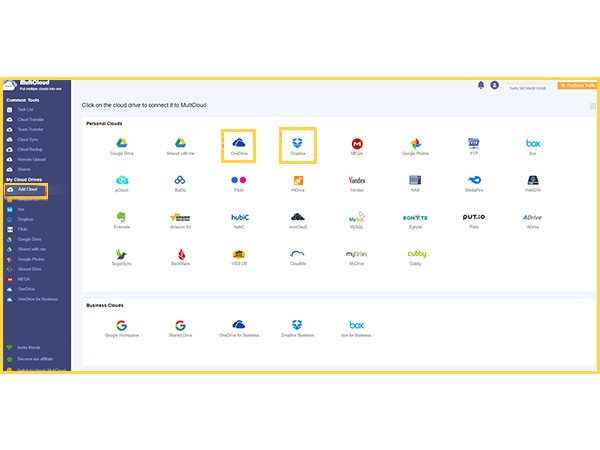Choose the WEB.DE icon
Screen dimensions: 600x450
tap(239, 257)
